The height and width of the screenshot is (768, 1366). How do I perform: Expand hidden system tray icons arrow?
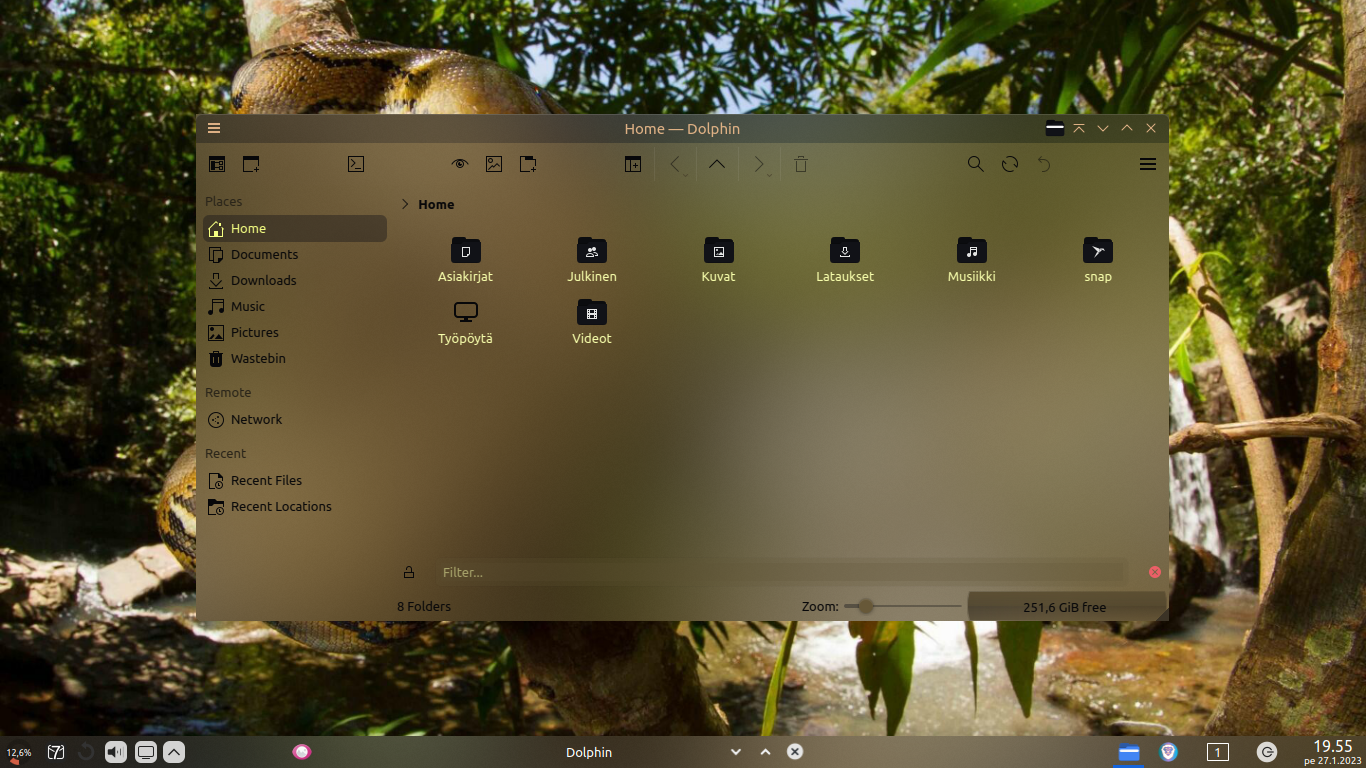point(174,752)
